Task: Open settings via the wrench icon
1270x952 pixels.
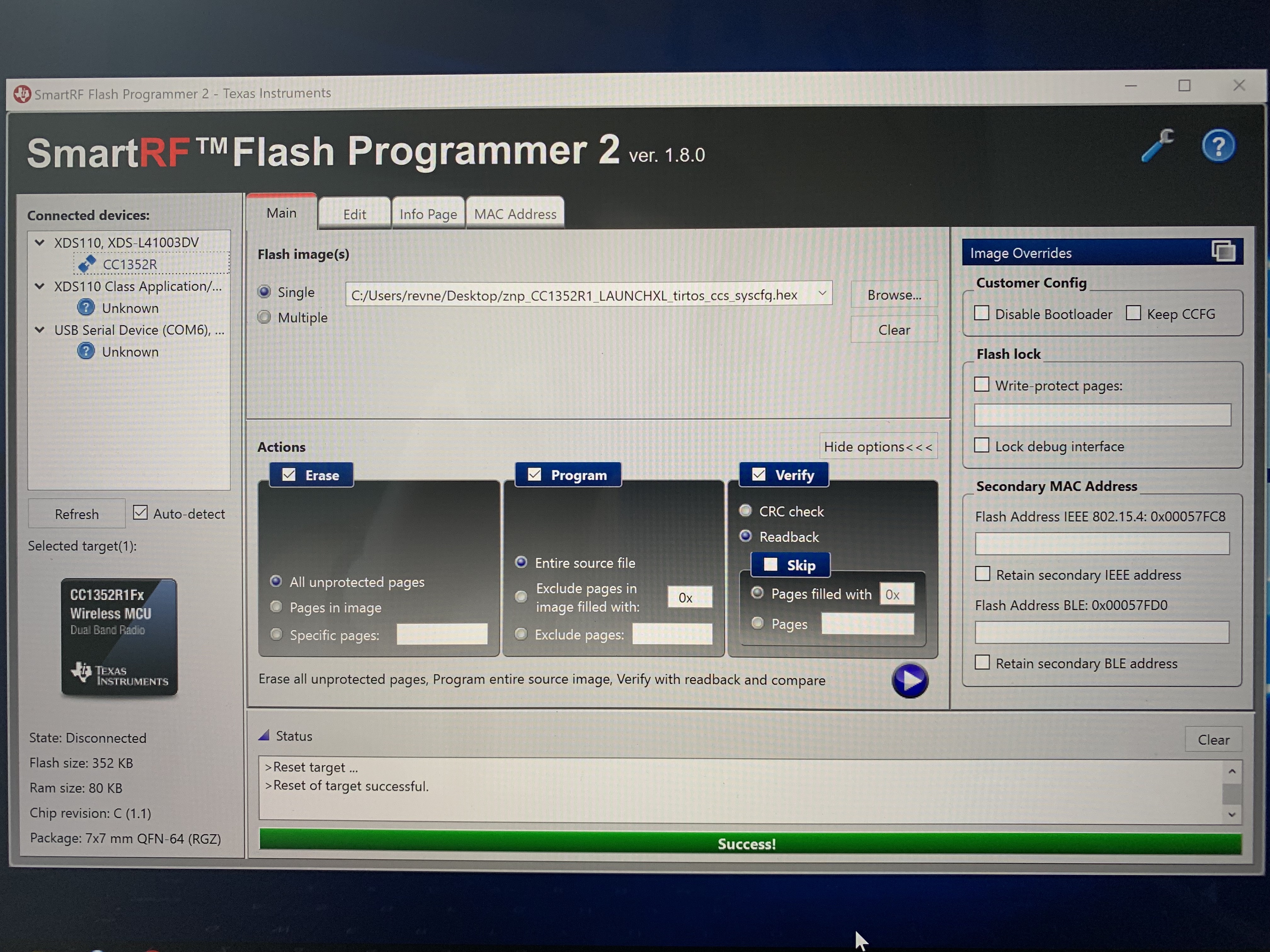Action: [1158, 146]
